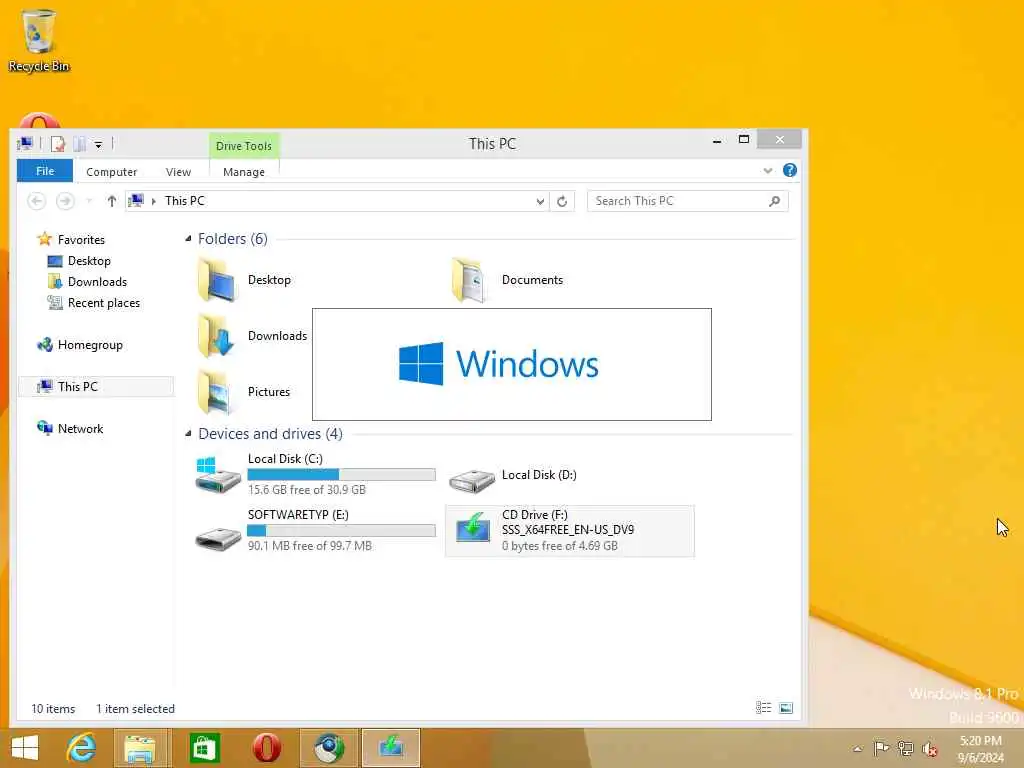Switch to Details view in status bar
This screenshot has width=1024, height=768.
click(x=763, y=708)
